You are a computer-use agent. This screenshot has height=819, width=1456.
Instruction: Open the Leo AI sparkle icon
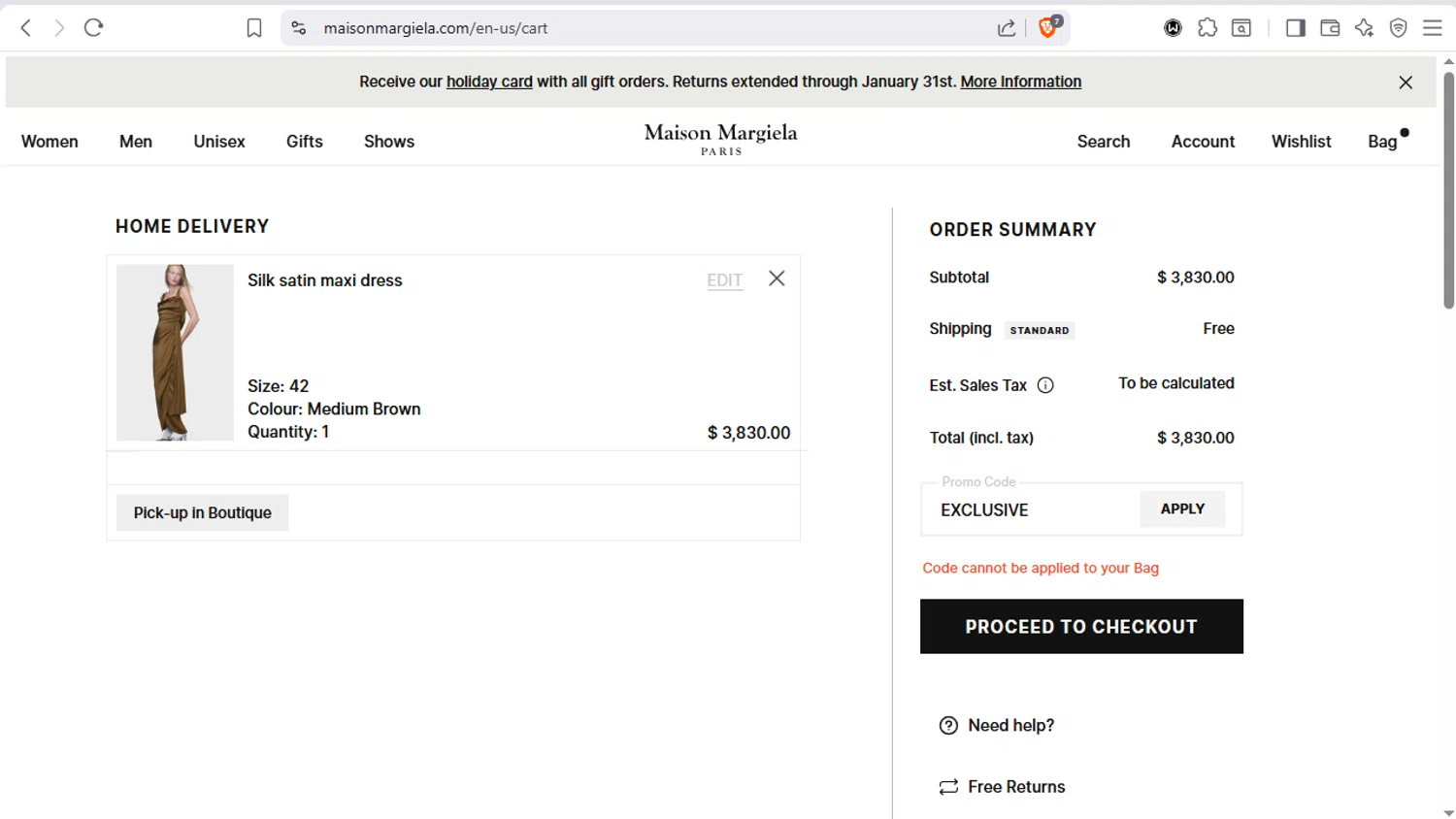(x=1365, y=28)
